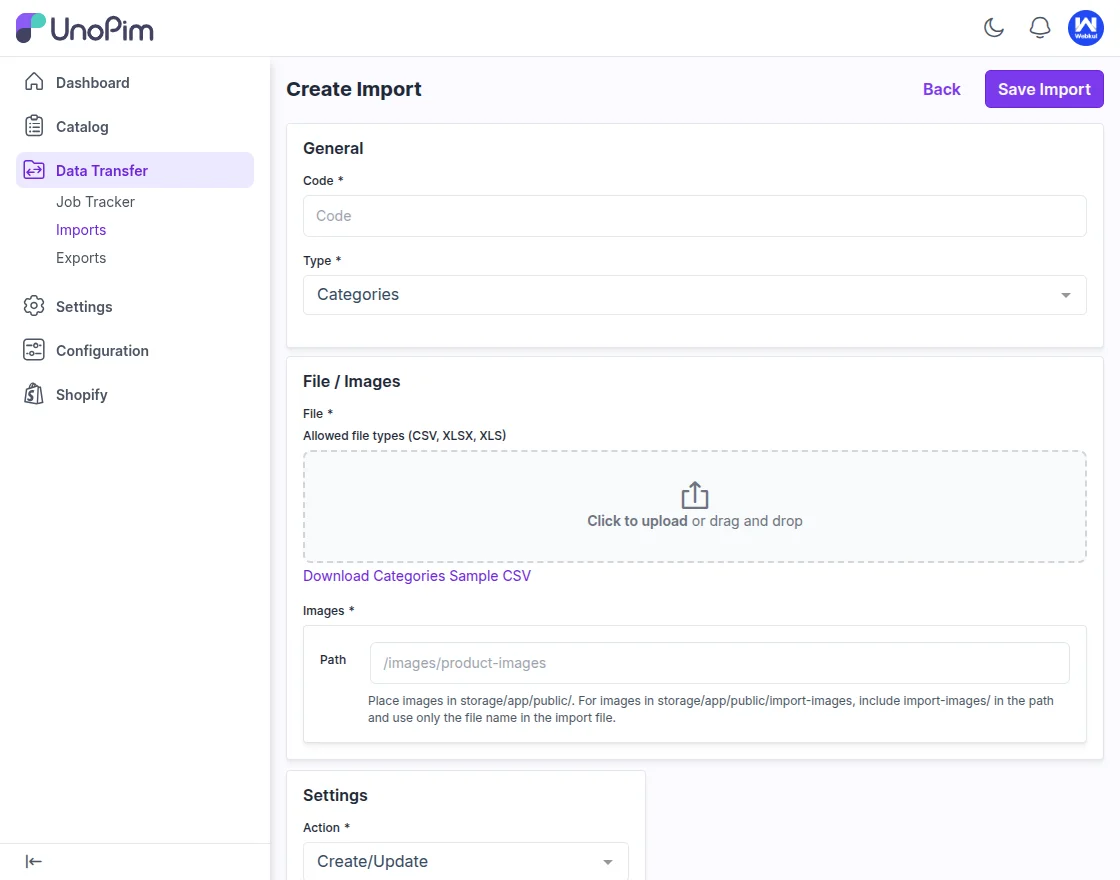The width and height of the screenshot is (1120, 880).
Task: Open Job Tracker from the sidebar
Action: click(x=95, y=201)
